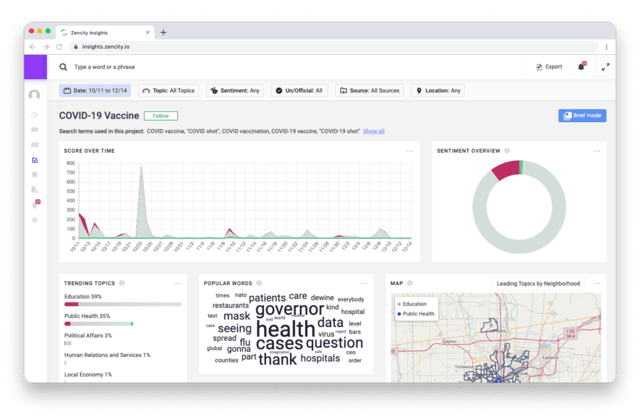Open the Sentiment Overview options menu

pos(597,151)
